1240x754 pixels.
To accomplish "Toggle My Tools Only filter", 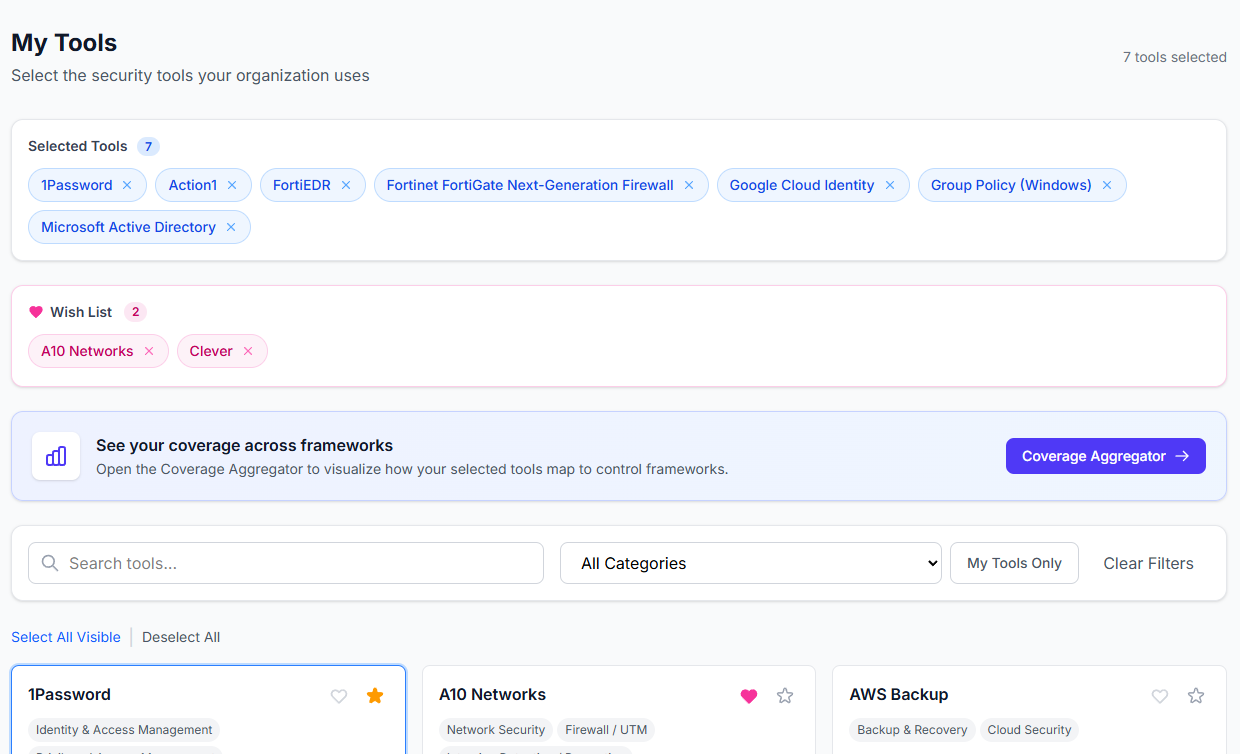I will 1014,563.
